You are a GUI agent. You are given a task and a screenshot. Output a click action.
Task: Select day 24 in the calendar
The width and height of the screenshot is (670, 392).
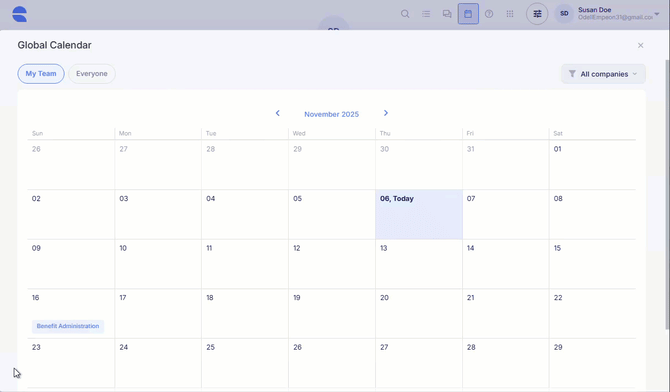click(x=158, y=363)
